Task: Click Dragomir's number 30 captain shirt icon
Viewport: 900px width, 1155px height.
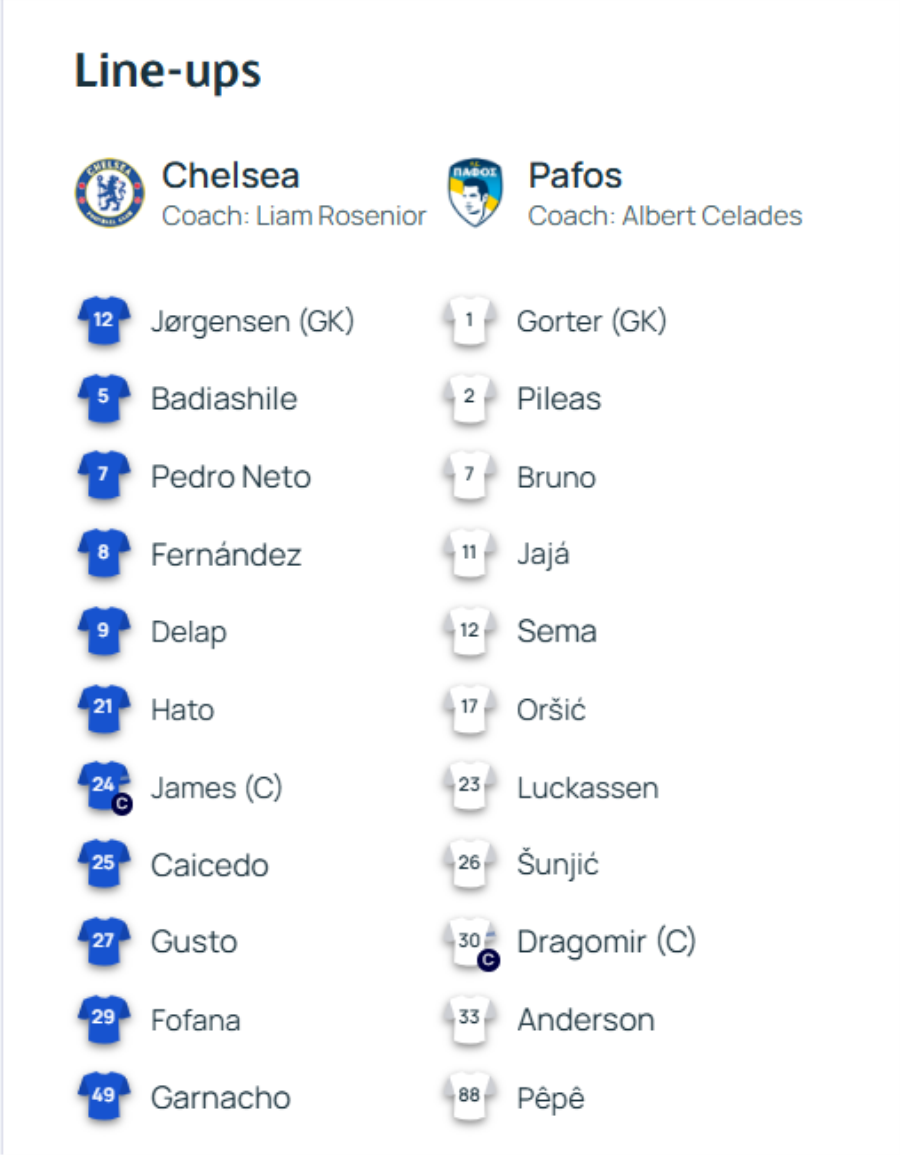Action: pos(469,942)
